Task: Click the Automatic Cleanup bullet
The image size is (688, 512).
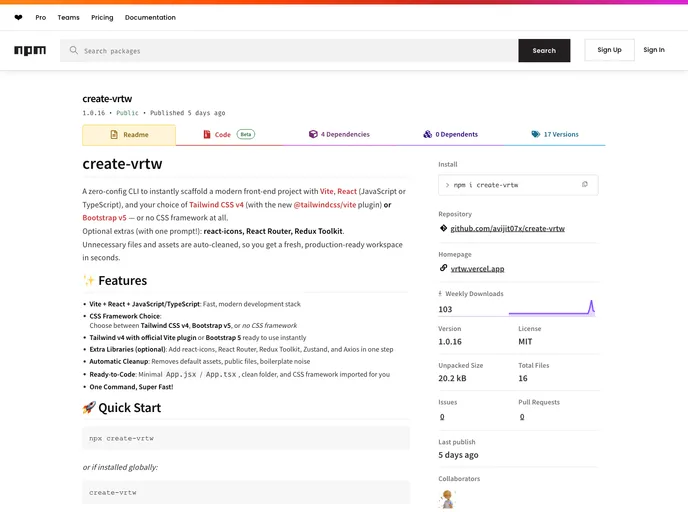Action: pyautogui.click(x=200, y=362)
